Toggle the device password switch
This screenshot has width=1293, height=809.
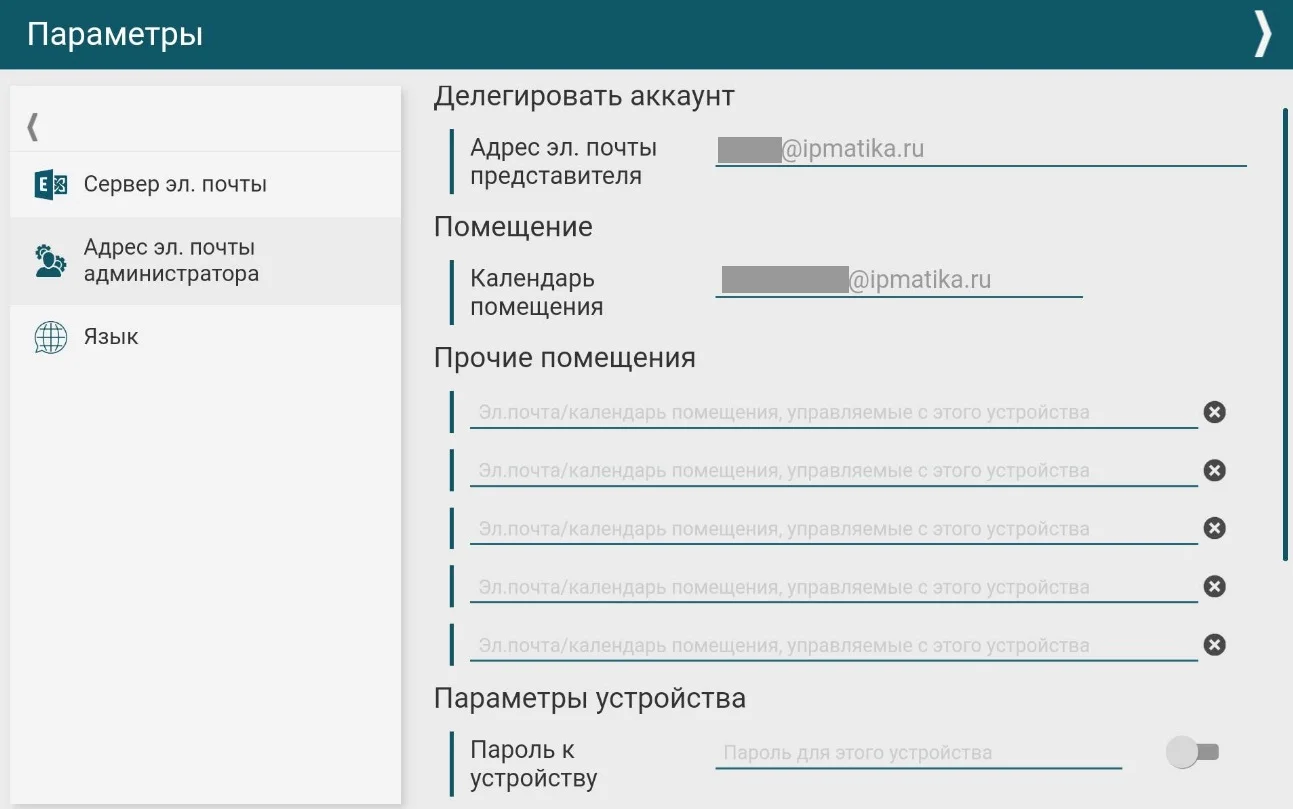click(x=1193, y=752)
